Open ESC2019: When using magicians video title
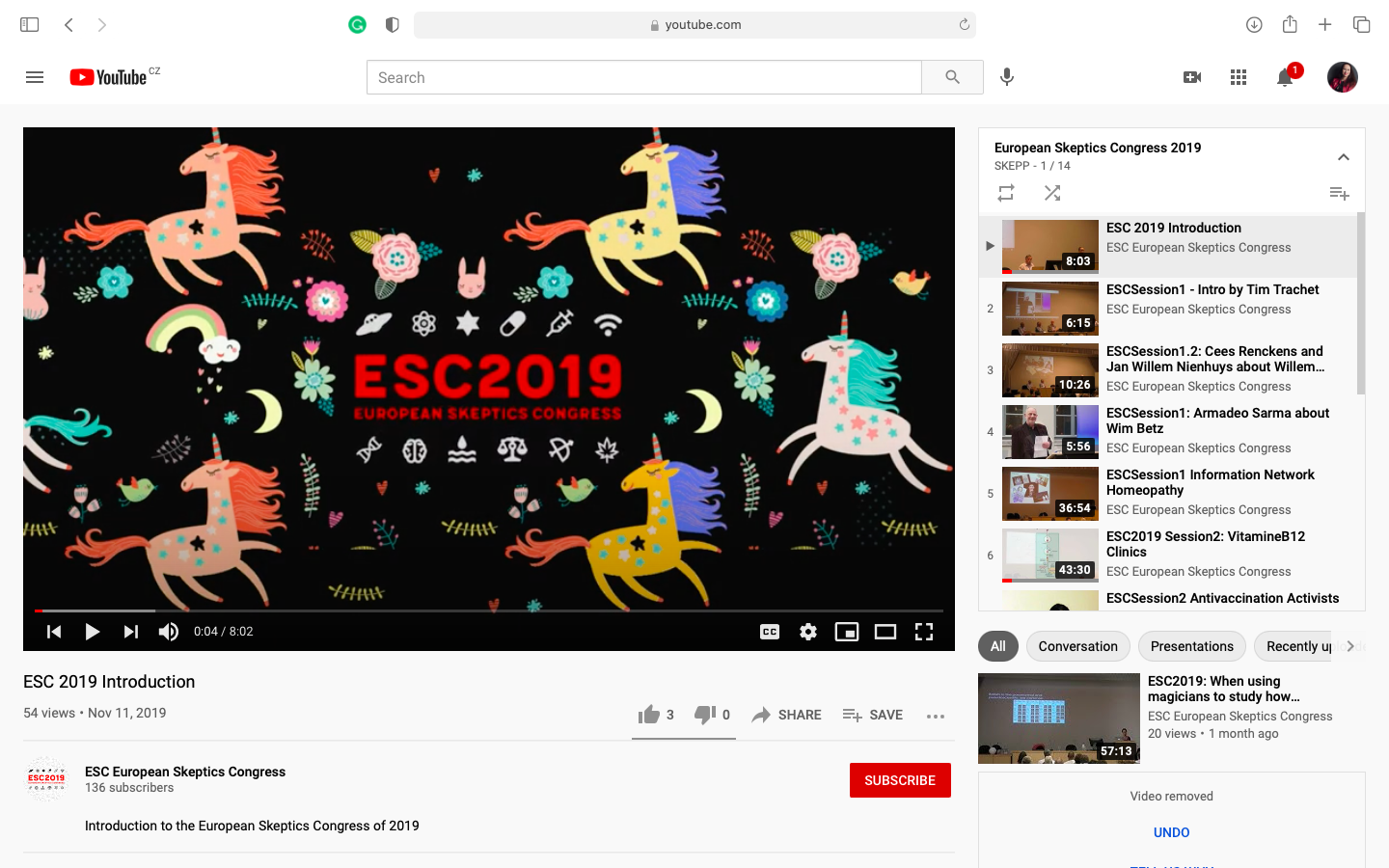Viewport: 1389px width, 868px height. pyautogui.click(x=1223, y=689)
